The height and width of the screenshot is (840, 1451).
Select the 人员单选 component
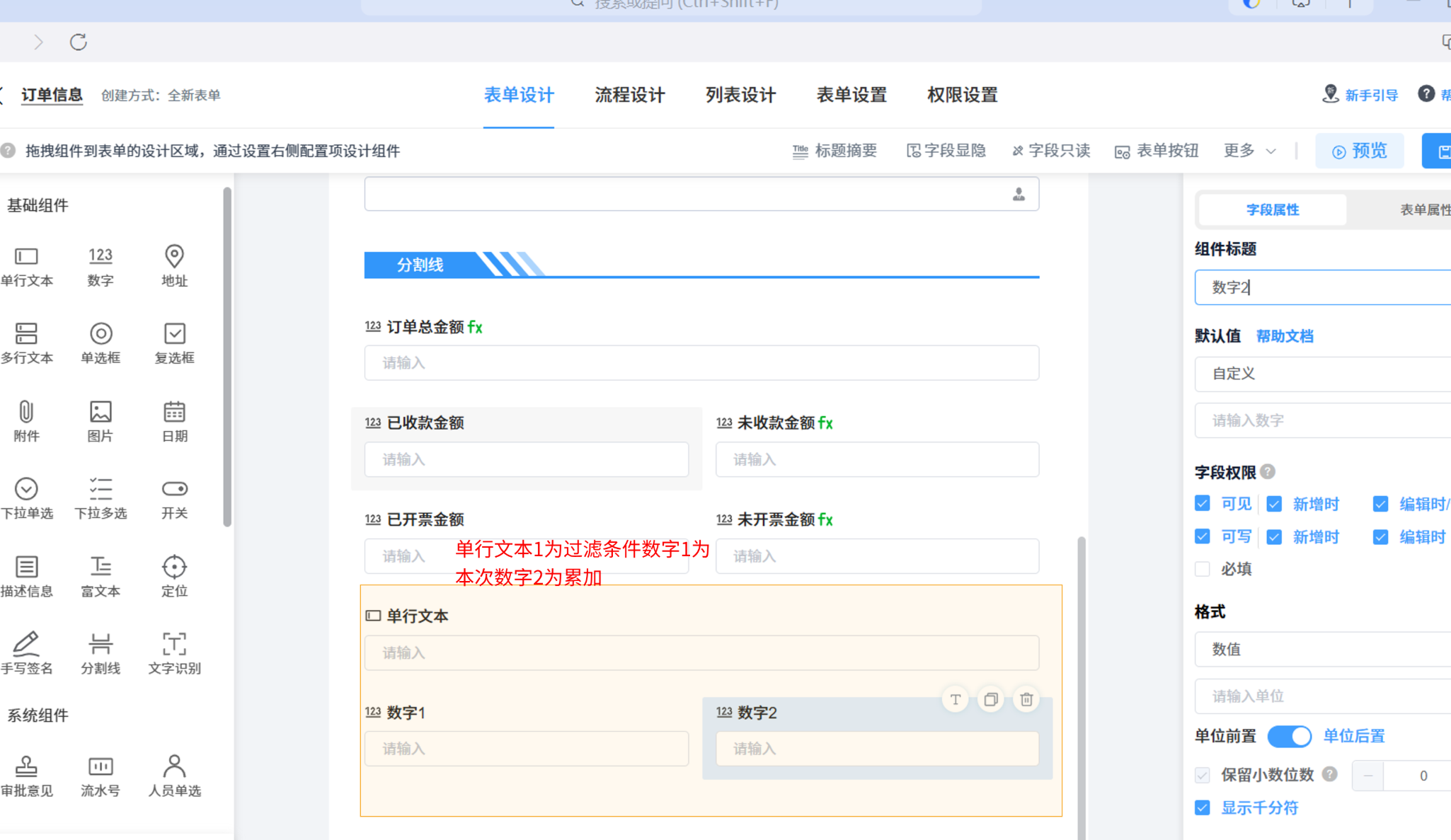174,776
